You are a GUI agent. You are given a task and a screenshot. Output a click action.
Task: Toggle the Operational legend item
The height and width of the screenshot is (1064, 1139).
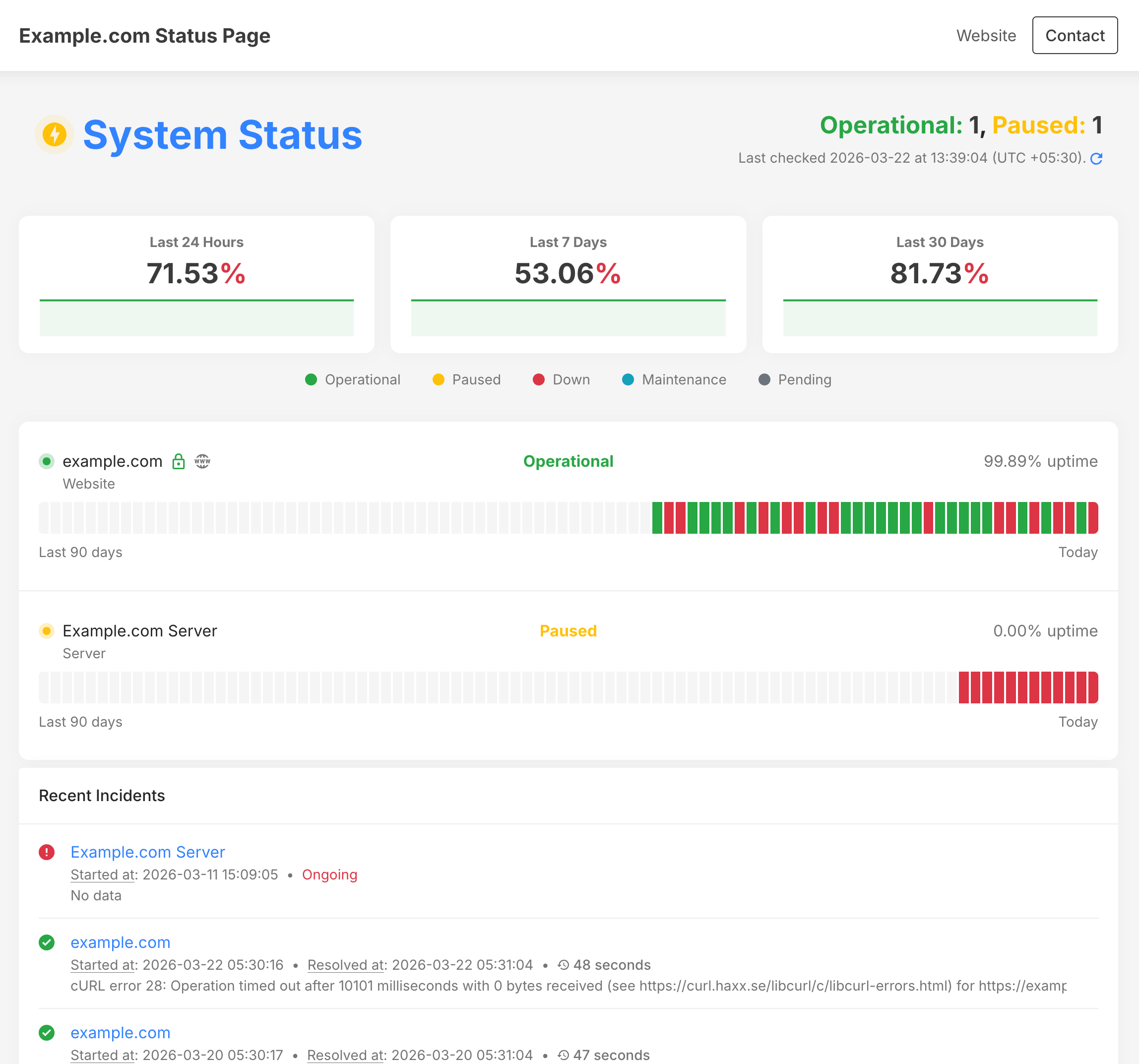tap(352, 379)
